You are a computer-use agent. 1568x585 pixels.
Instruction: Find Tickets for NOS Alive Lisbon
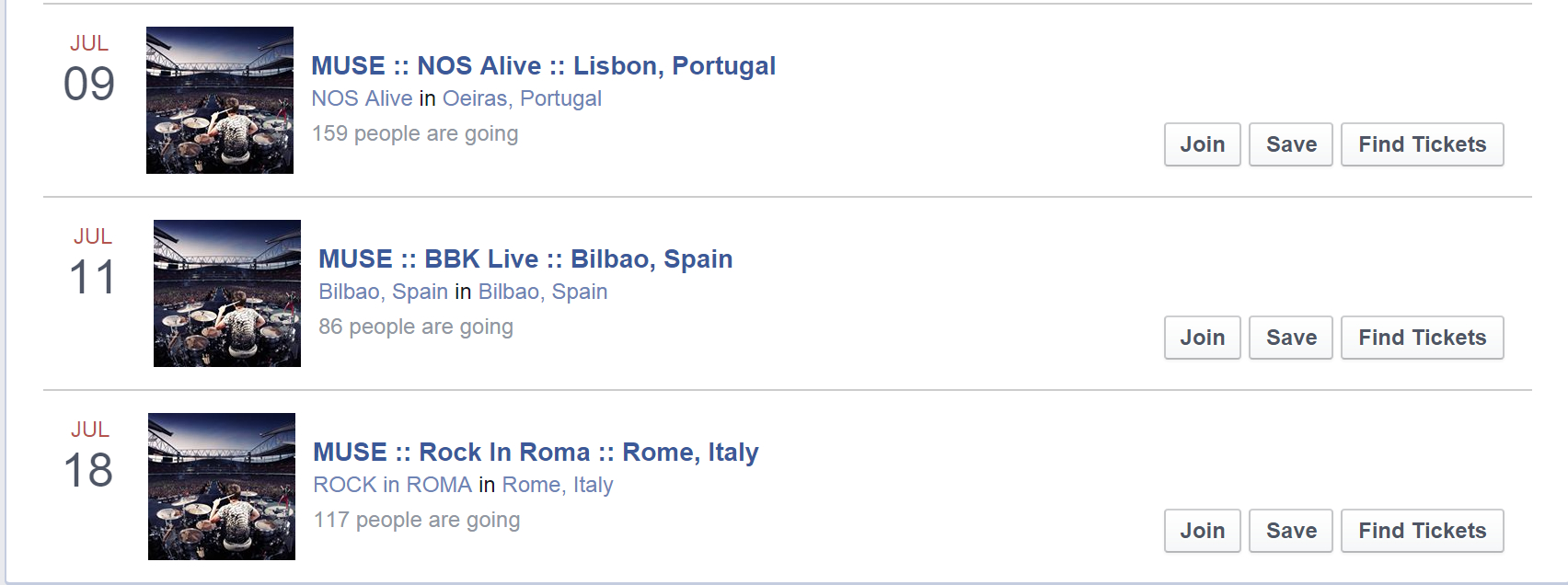[x=1422, y=144]
